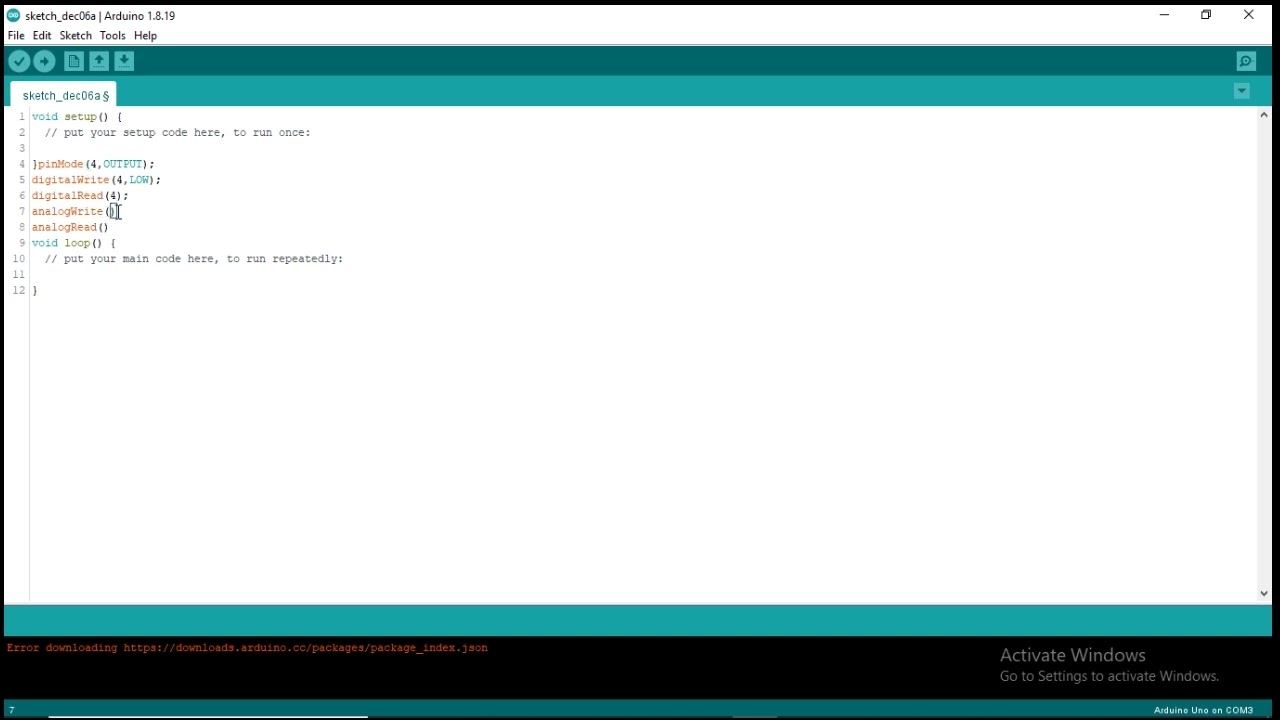Click the analogWrite( line
Viewport: 1280px width, 720px height.
point(73,212)
